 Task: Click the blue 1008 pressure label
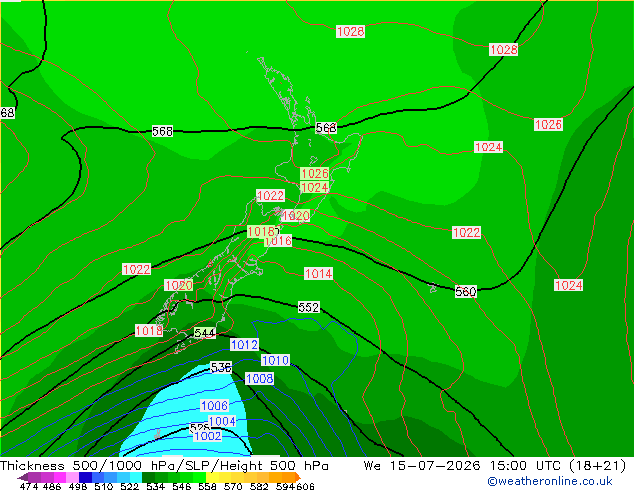click(x=260, y=379)
